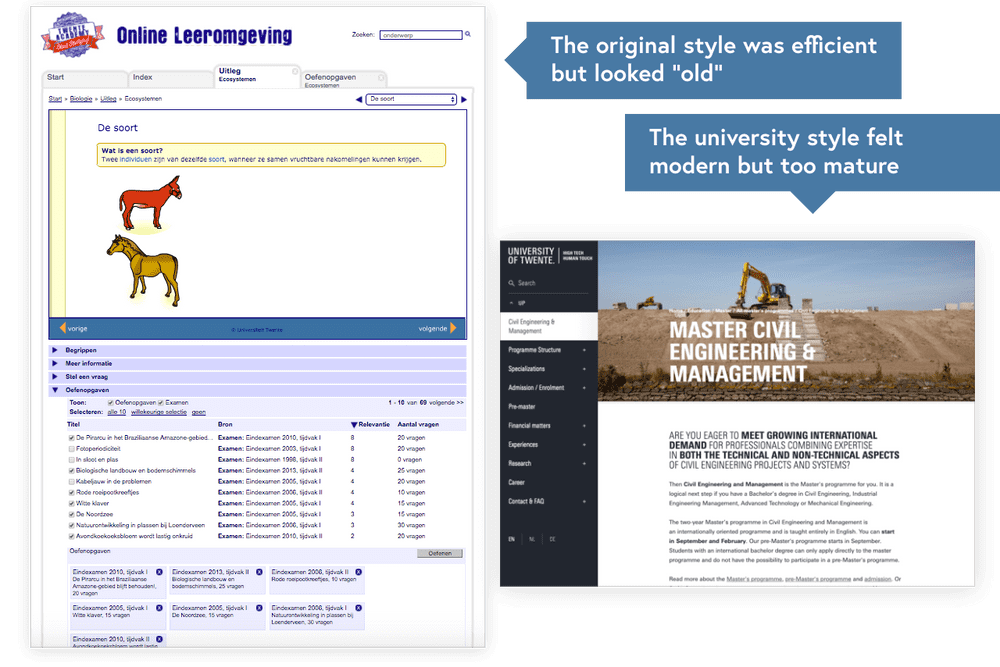
Task: Remove the Eindexamen 2013 tijdvak II chip
Action: 259,571
